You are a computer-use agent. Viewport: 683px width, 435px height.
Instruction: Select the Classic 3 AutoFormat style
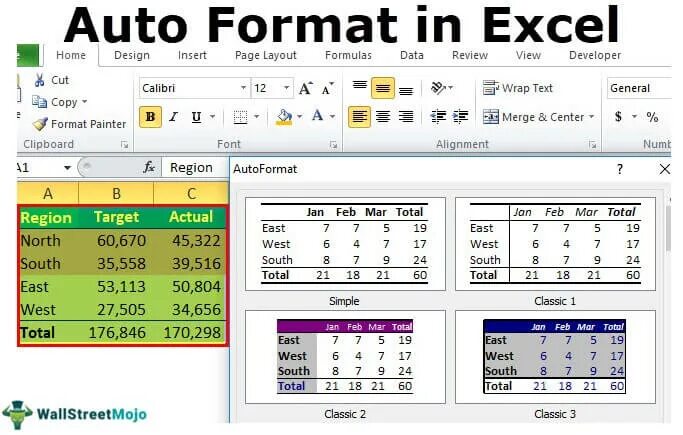click(555, 357)
